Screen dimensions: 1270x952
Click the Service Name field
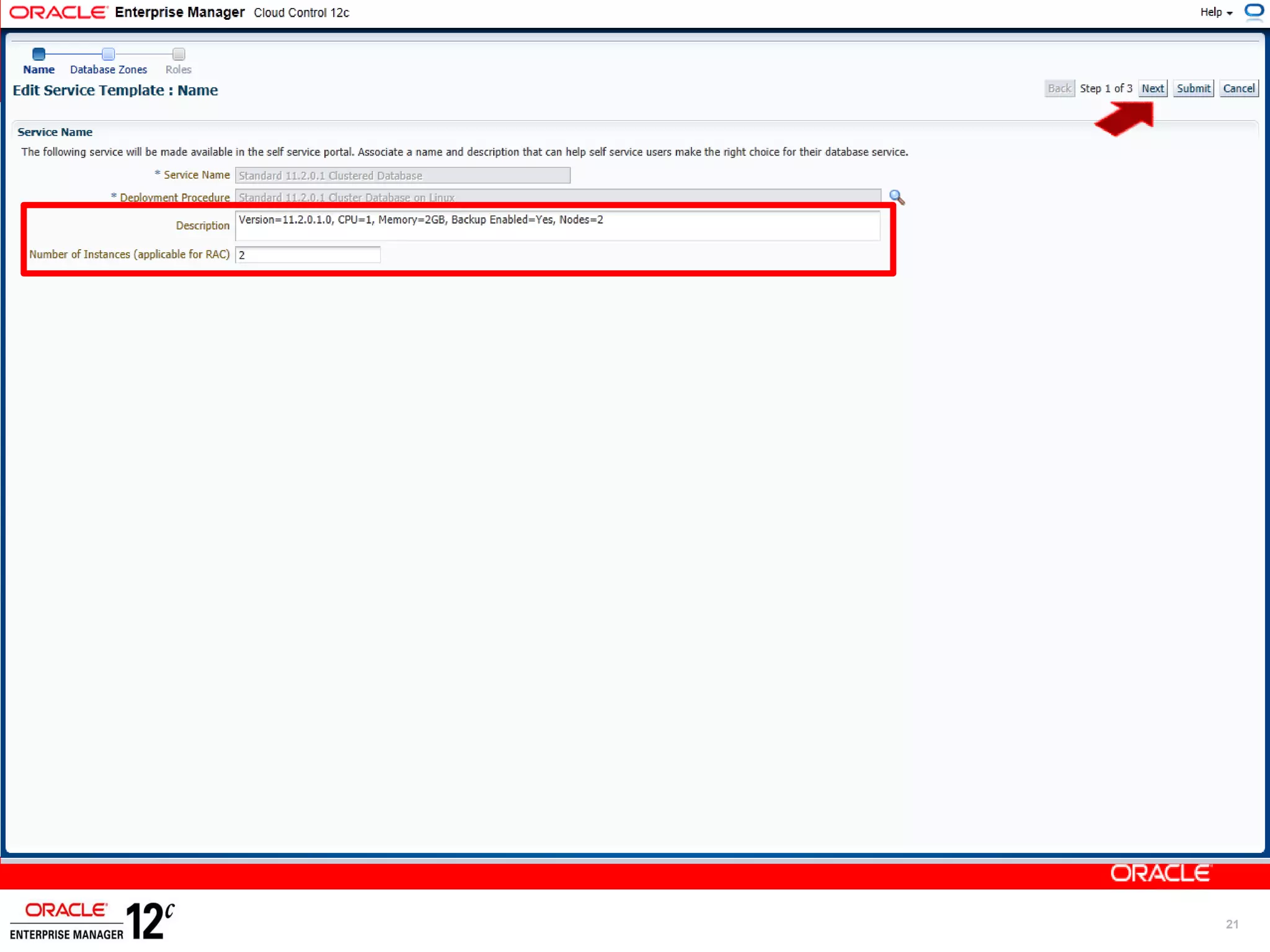pyautogui.click(x=402, y=175)
